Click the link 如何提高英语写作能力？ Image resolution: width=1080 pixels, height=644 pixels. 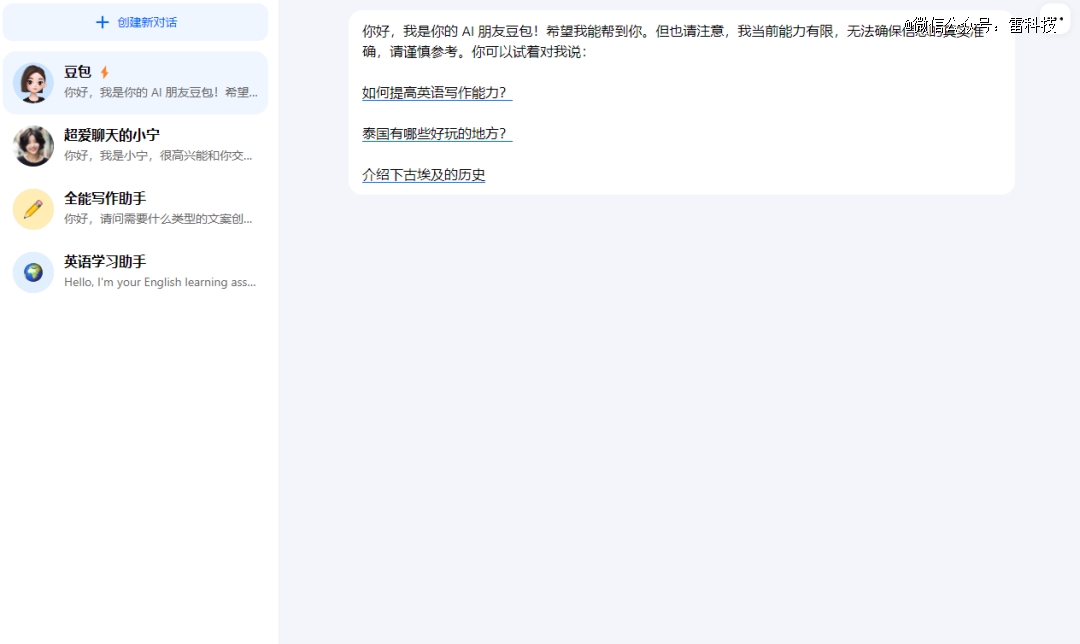(436, 93)
